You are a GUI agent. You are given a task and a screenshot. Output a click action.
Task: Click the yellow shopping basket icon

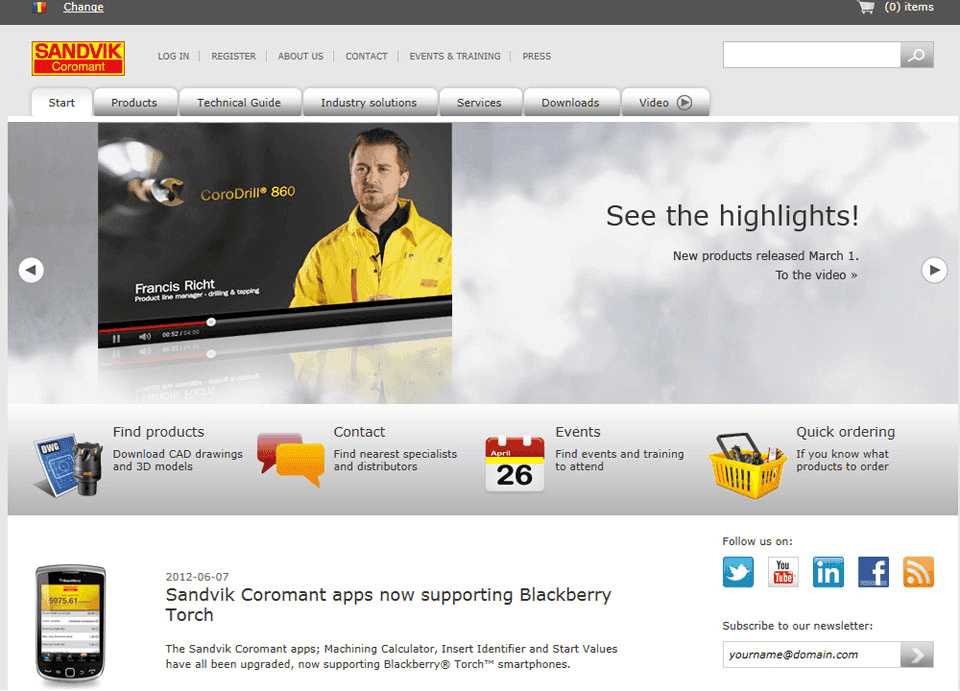click(x=747, y=466)
